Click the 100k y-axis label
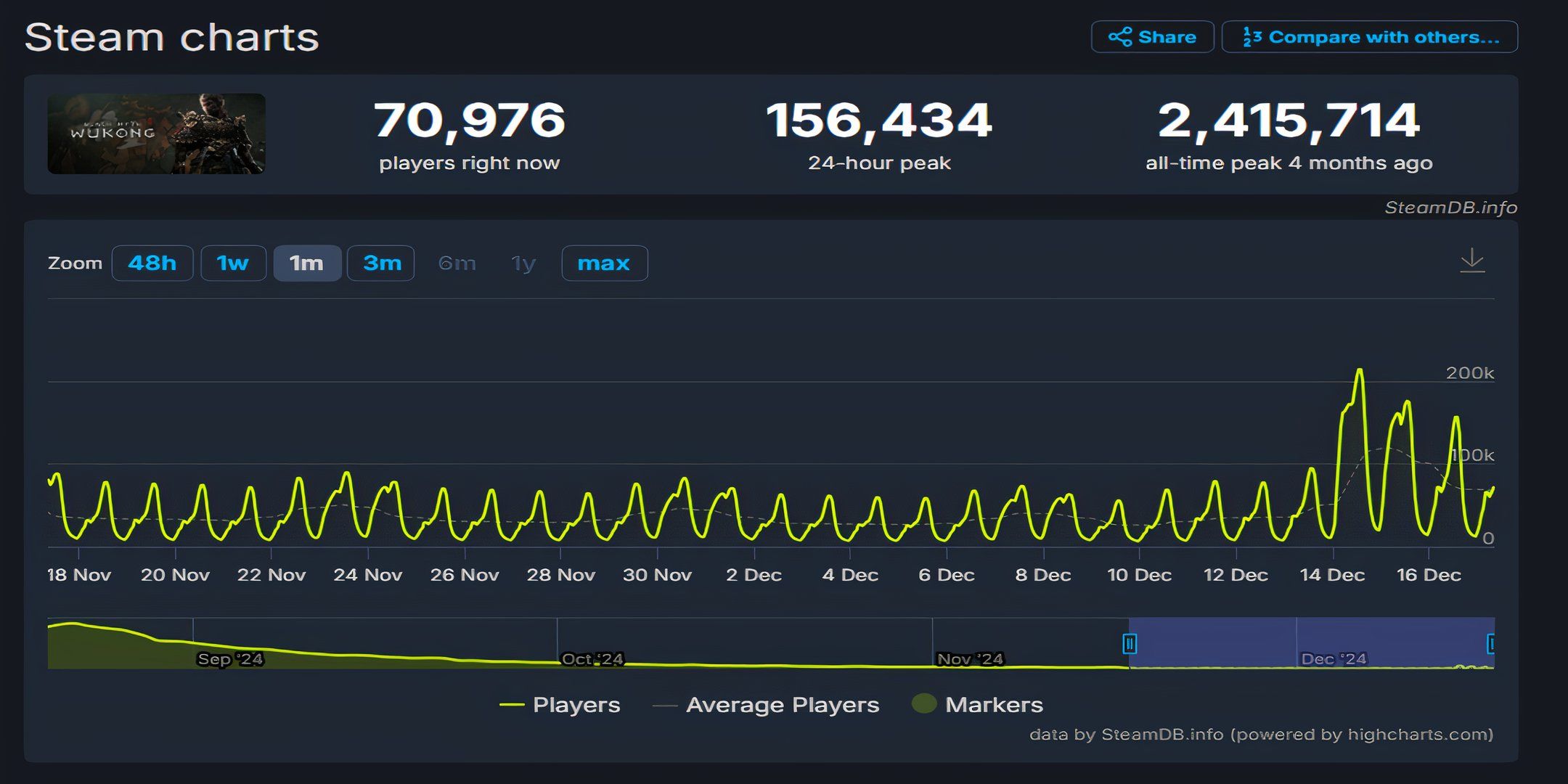The height and width of the screenshot is (784, 1568). pos(1472,455)
